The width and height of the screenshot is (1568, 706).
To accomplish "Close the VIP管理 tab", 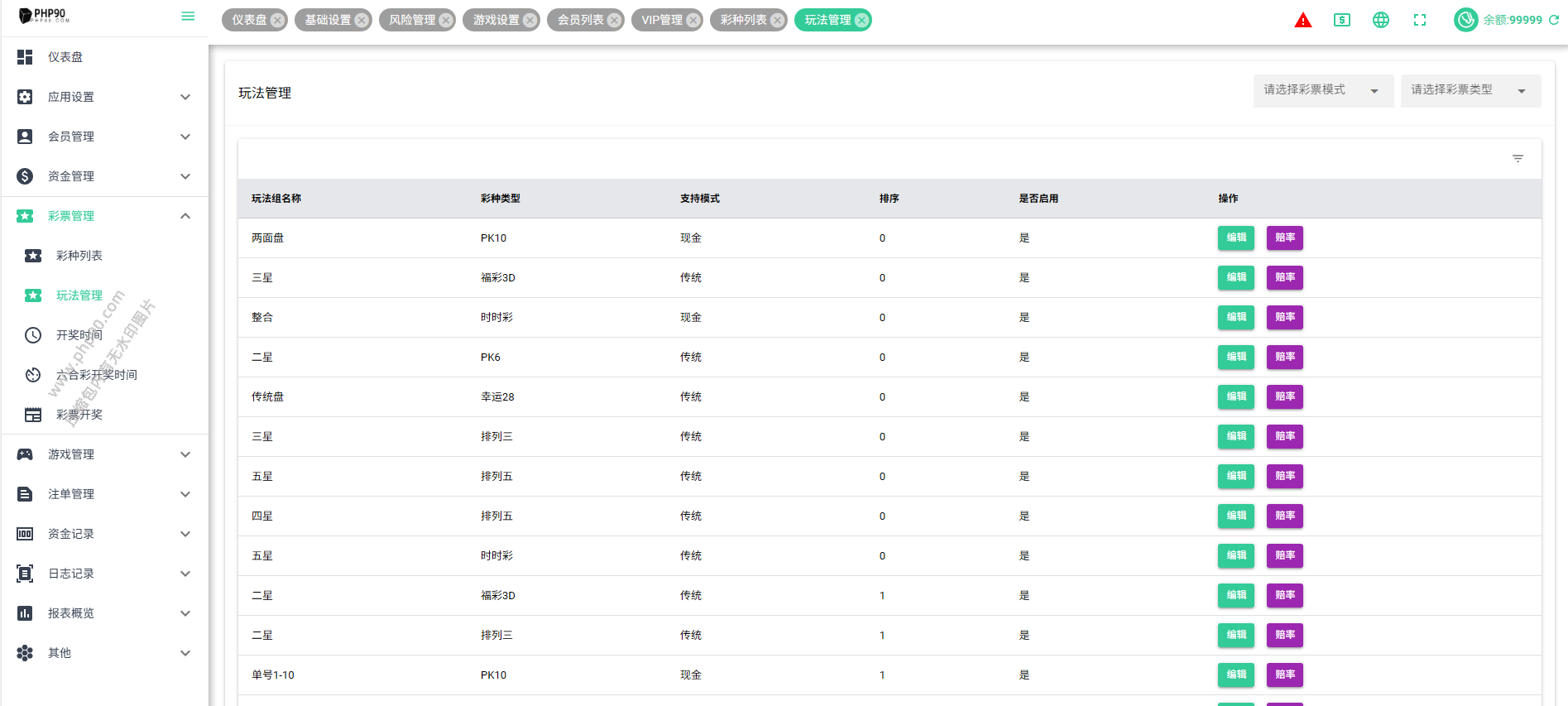I will (x=693, y=20).
